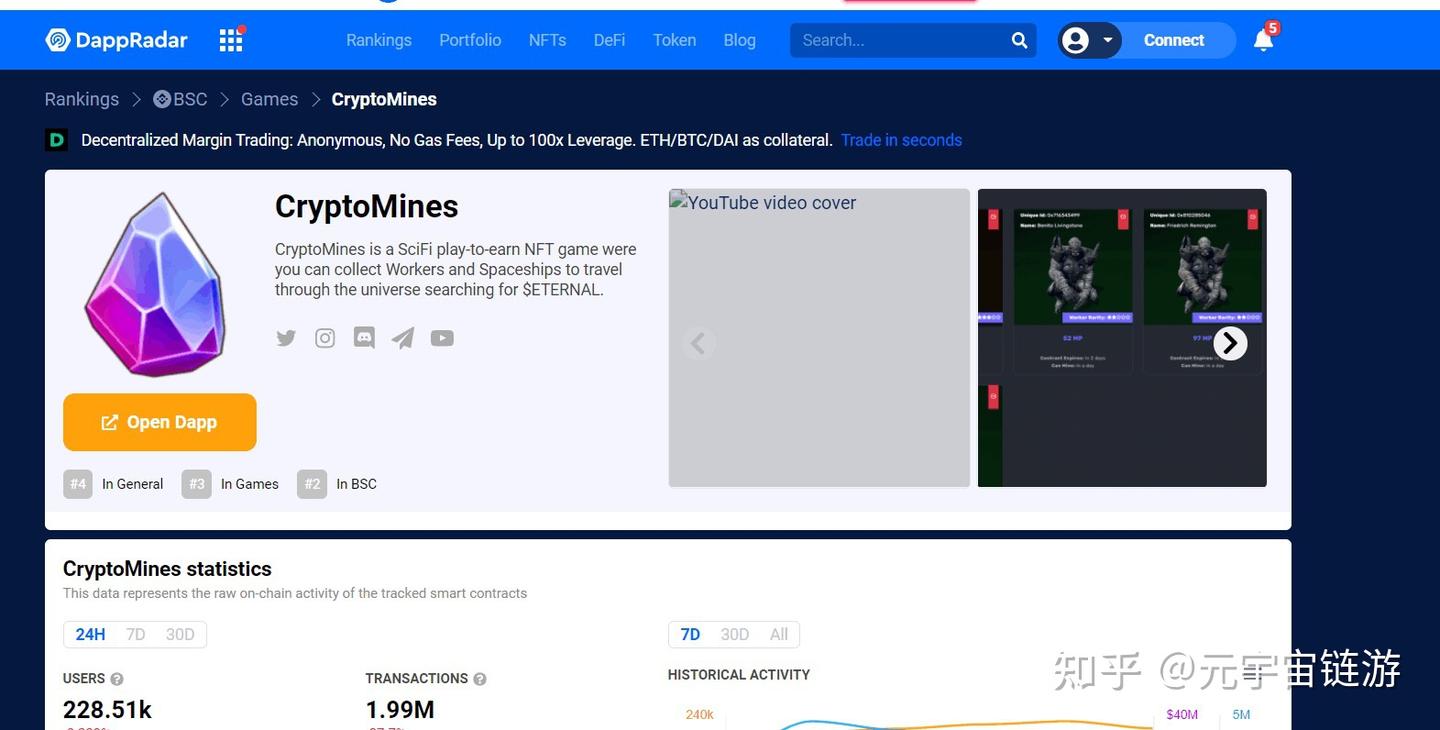The image size is (1440, 730).
Task: Click the 1.99M transactions value
Action: [x=400, y=710]
